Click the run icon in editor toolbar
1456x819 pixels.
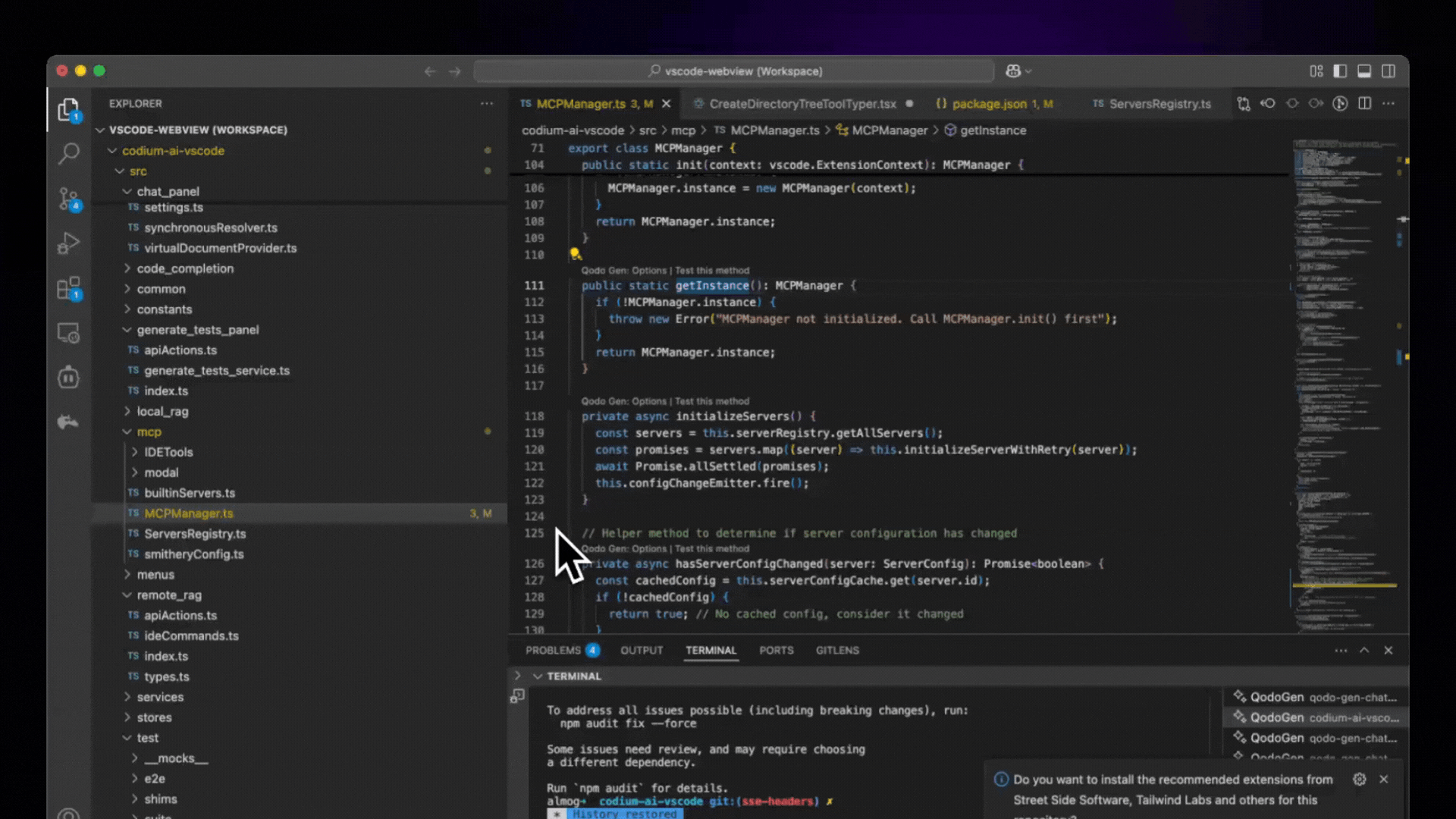tap(1341, 104)
